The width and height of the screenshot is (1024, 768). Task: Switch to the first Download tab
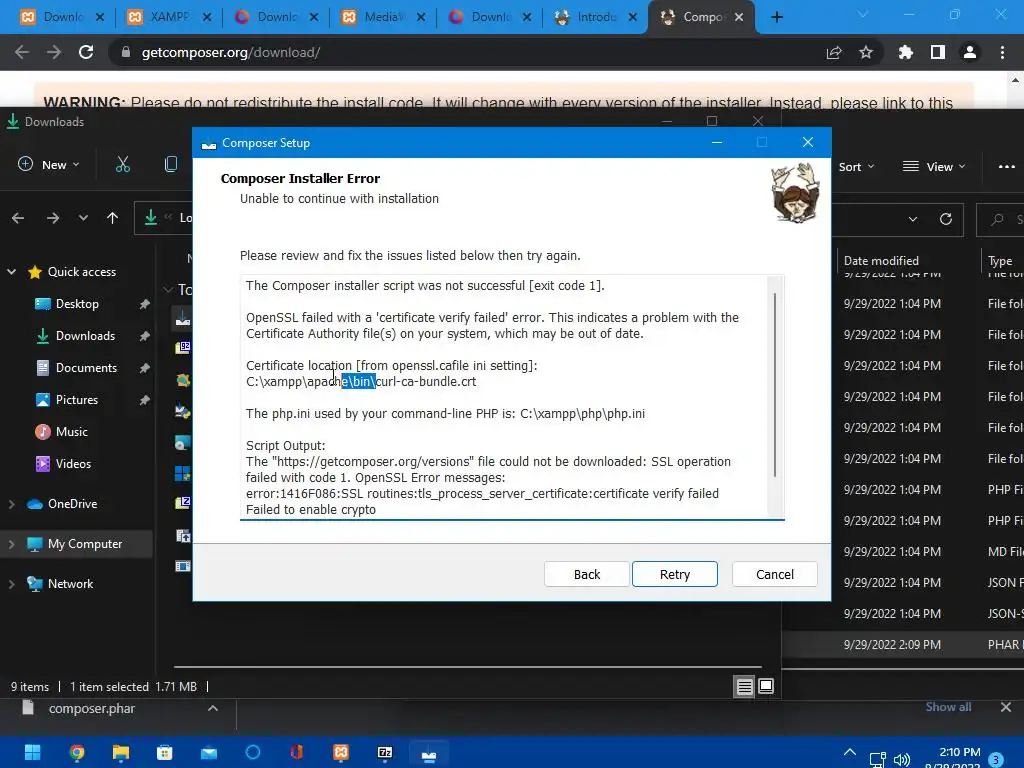[x=61, y=17]
